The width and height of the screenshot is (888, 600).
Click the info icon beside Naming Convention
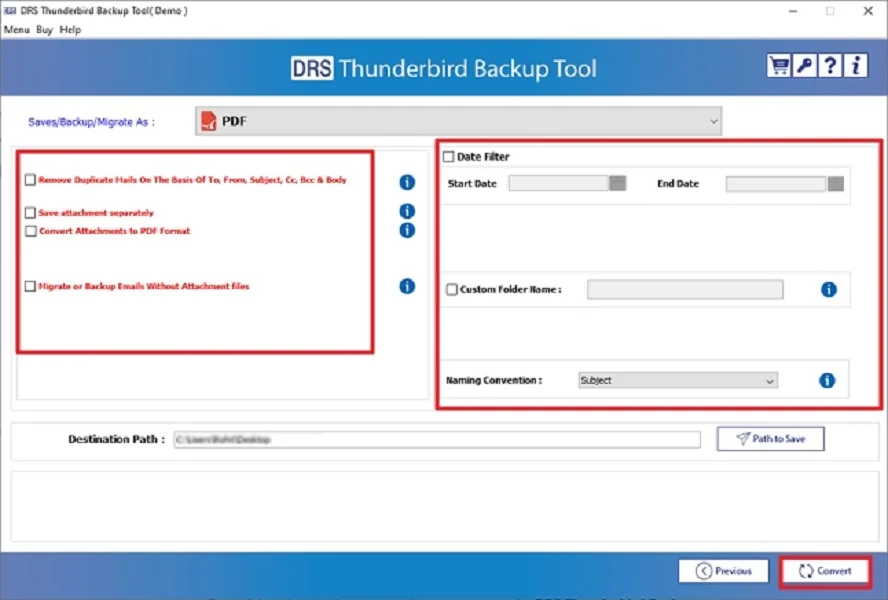[x=827, y=380]
